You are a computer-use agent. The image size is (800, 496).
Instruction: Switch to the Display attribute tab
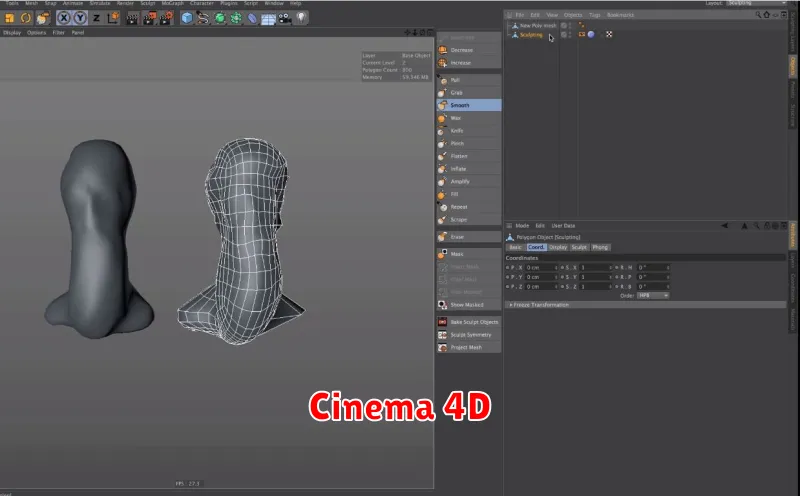pyautogui.click(x=558, y=247)
